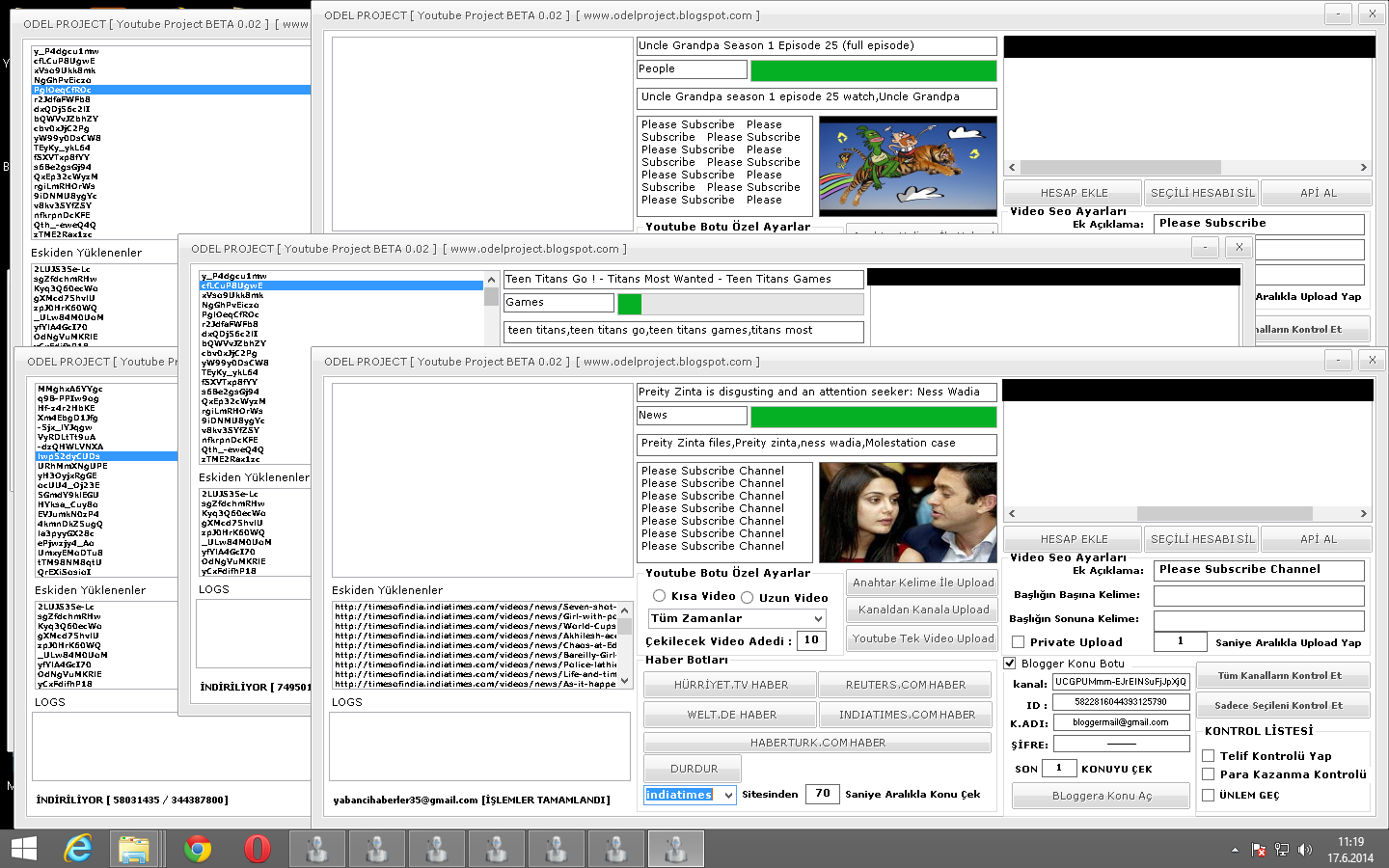Launch Google Chrome from the taskbar

click(198, 849)
